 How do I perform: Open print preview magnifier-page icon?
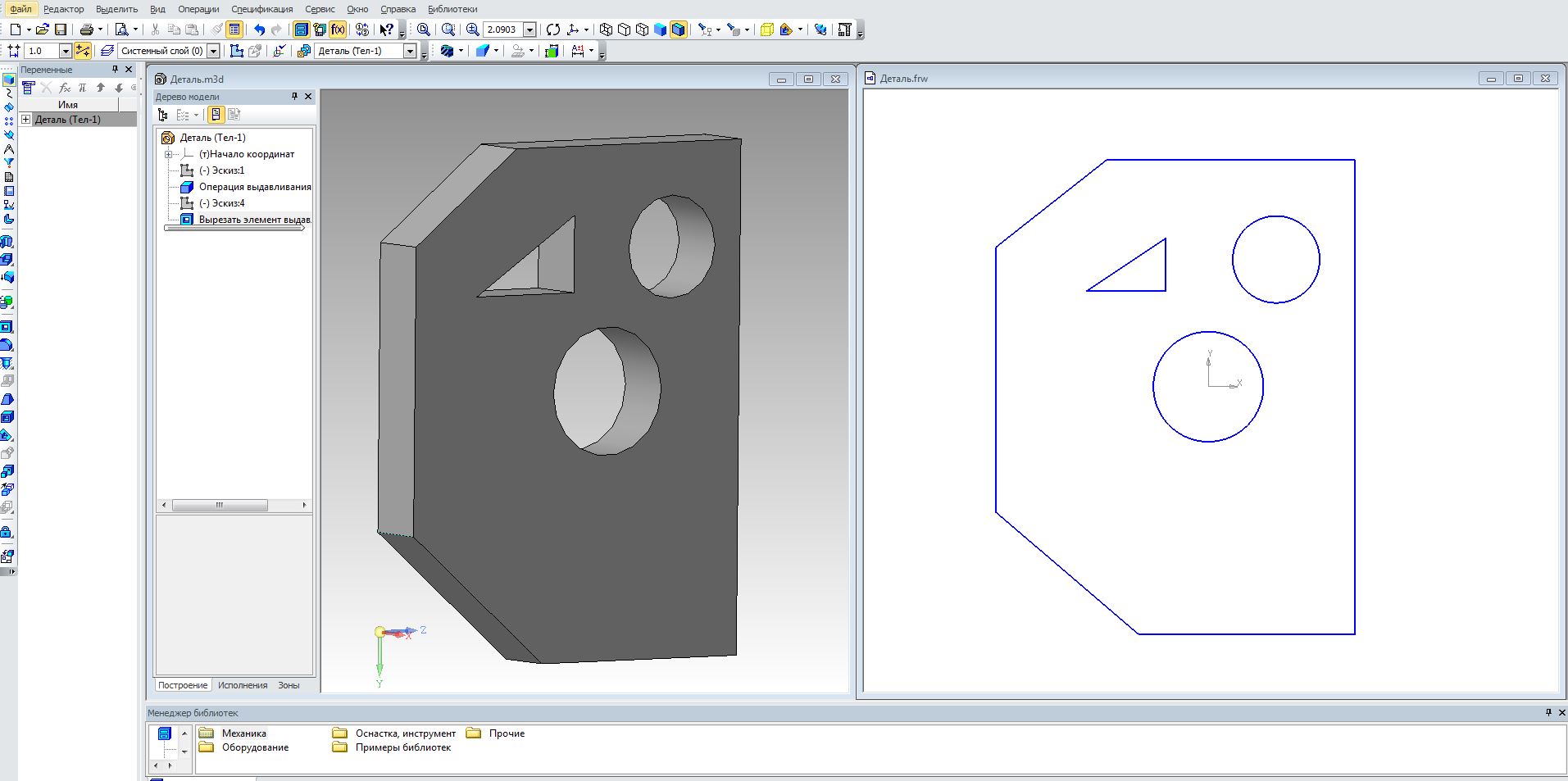121,30
